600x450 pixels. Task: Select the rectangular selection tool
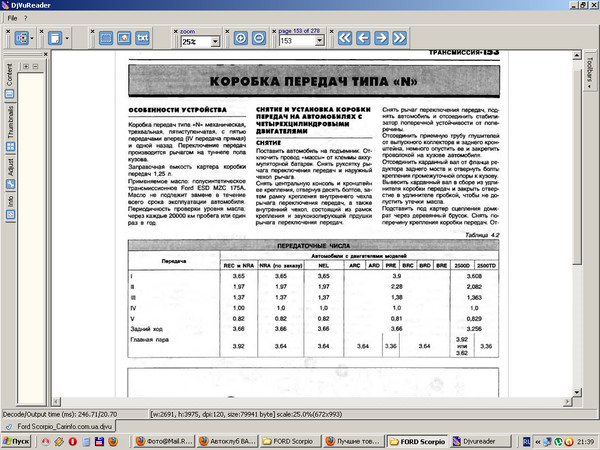106,38
